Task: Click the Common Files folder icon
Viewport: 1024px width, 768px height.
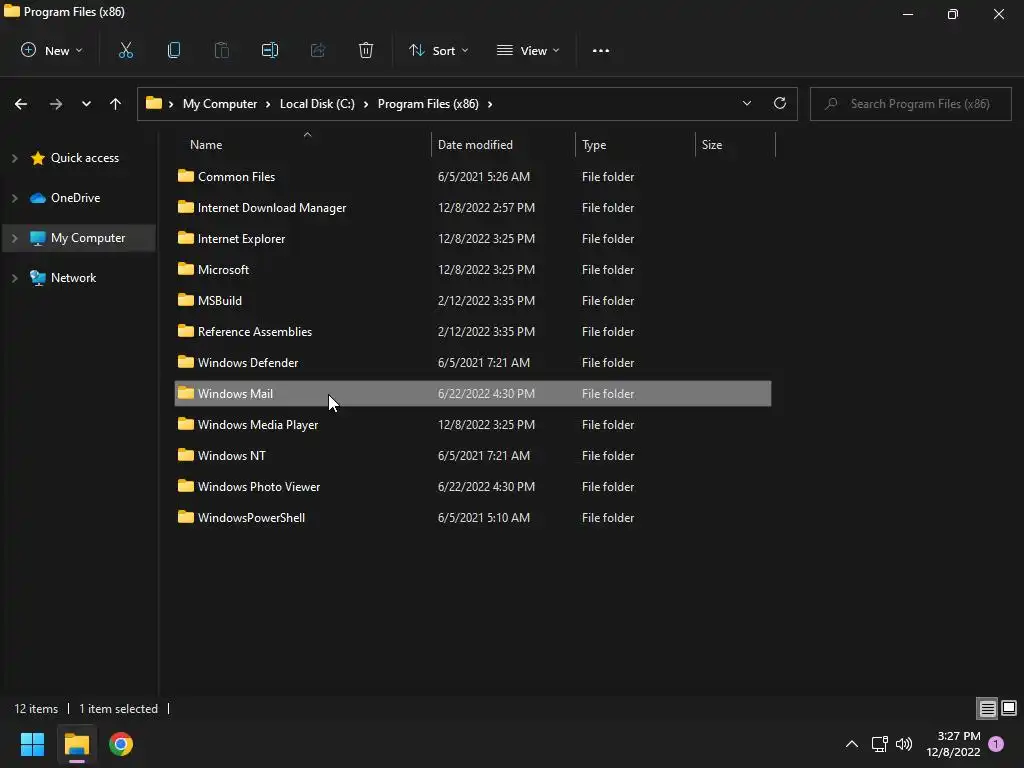Action: click(185, 176)
